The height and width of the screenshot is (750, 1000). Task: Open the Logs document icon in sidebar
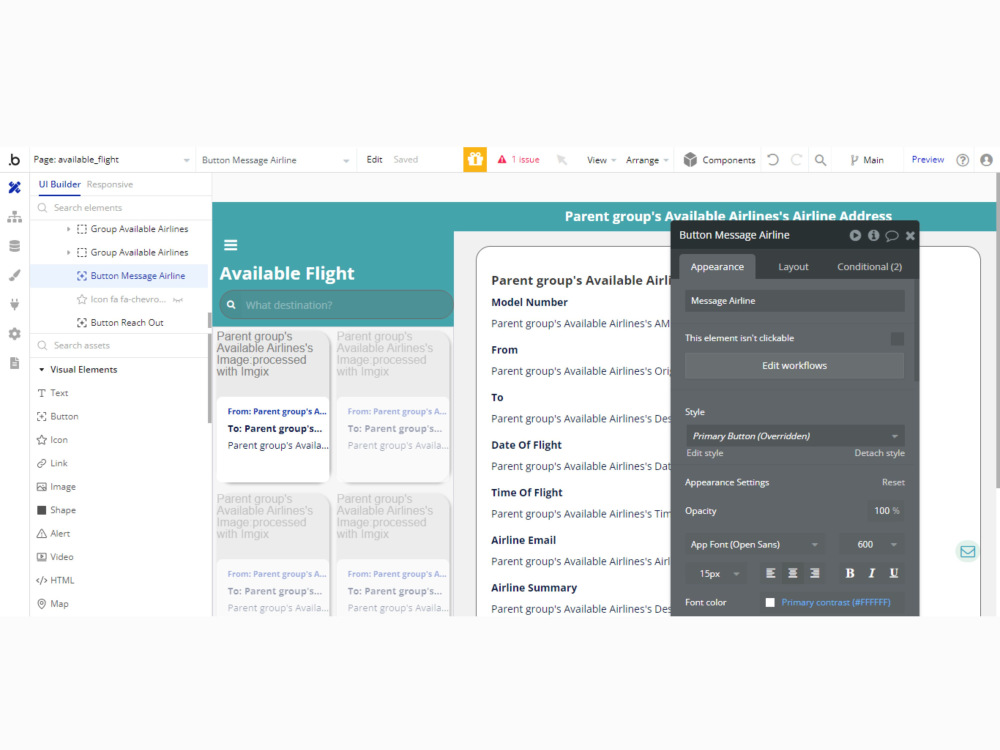[x=14, y=363]
